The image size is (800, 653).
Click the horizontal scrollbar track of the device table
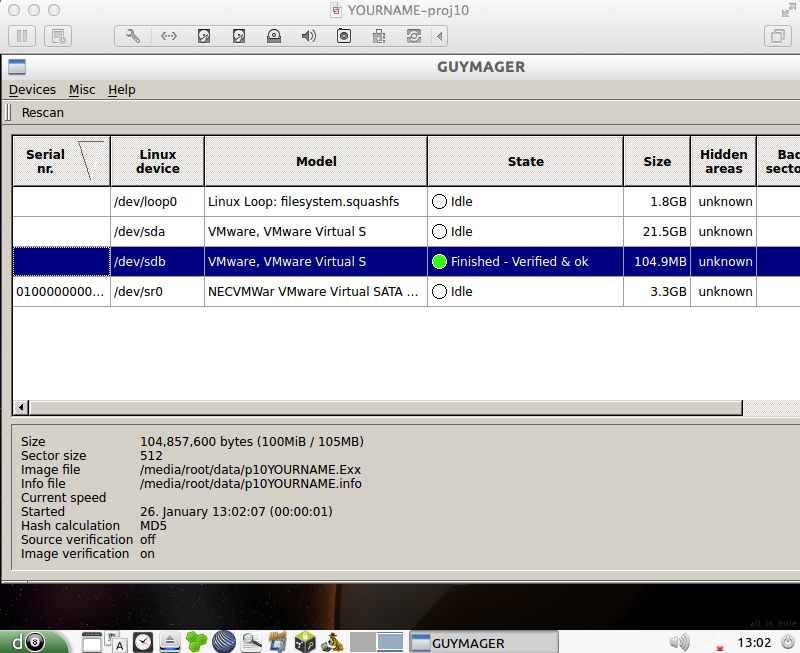pos(771,408)
